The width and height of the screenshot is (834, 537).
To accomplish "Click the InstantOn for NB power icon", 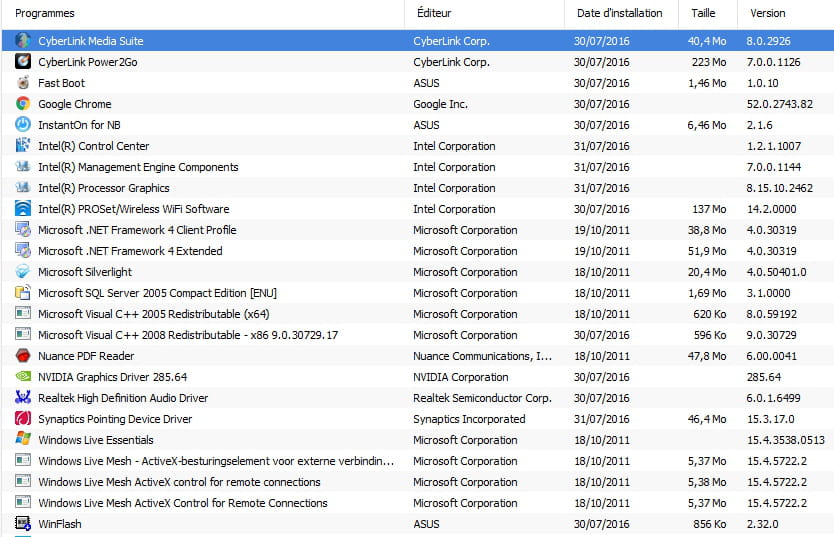I will tap(22, 124).
